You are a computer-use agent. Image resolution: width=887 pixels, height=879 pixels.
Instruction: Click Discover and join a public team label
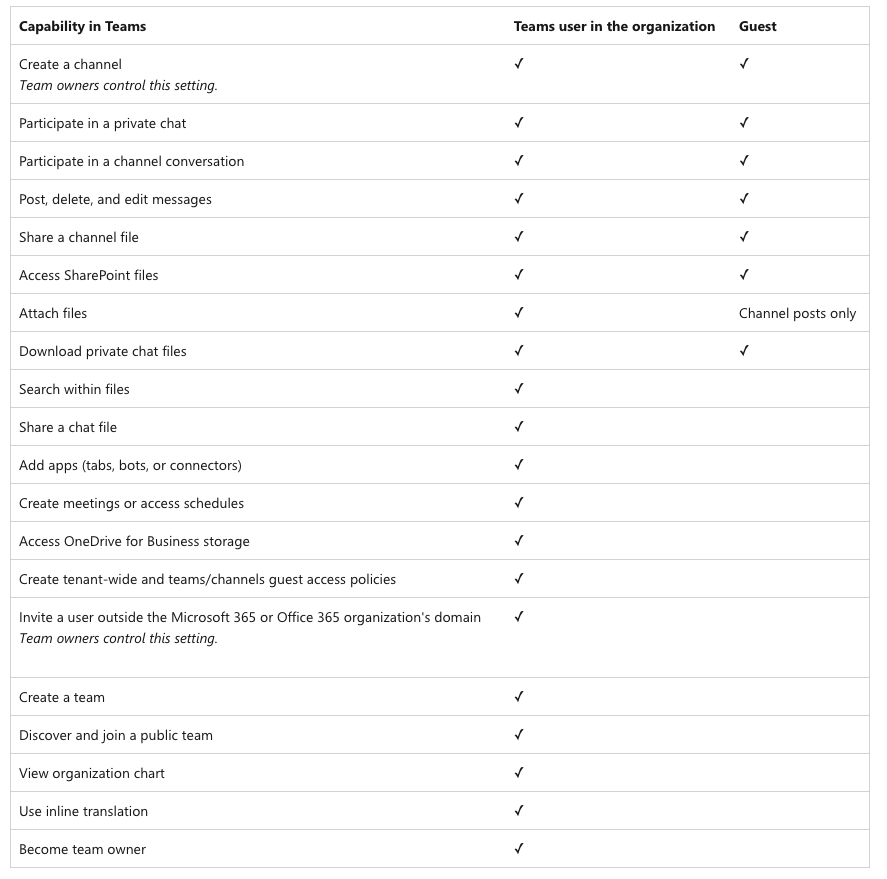point(116,735)
